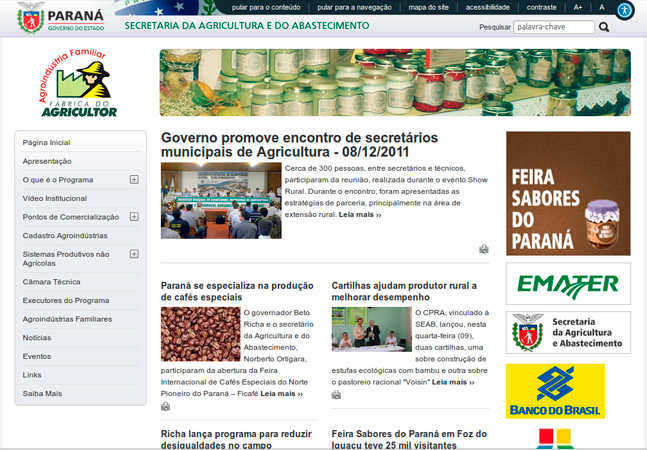Screen dimensions: 647x450
Task: Expand the 'O que é o Programa' submenu
Action: (134, 180)
